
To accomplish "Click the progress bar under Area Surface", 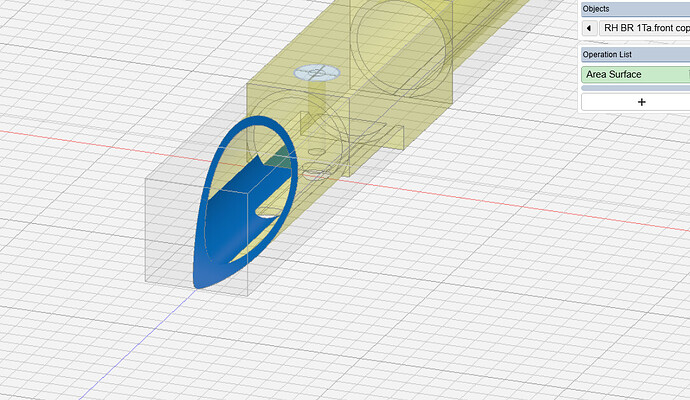I will click(x=635, y=88).
